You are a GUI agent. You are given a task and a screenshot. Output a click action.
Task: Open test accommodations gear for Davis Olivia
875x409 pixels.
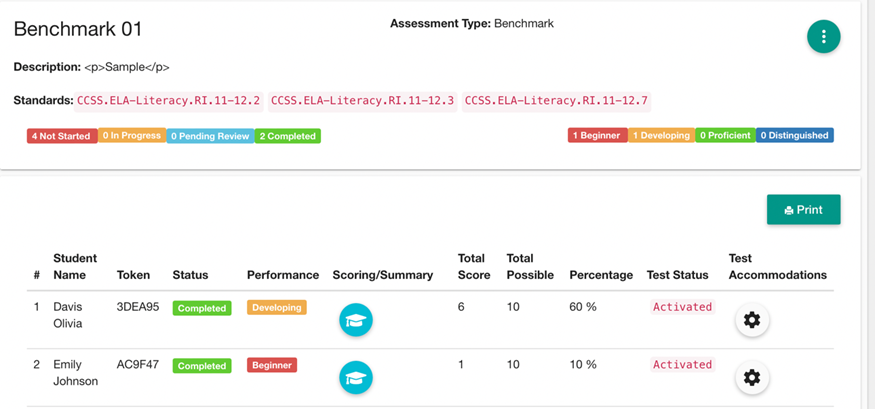752,320
